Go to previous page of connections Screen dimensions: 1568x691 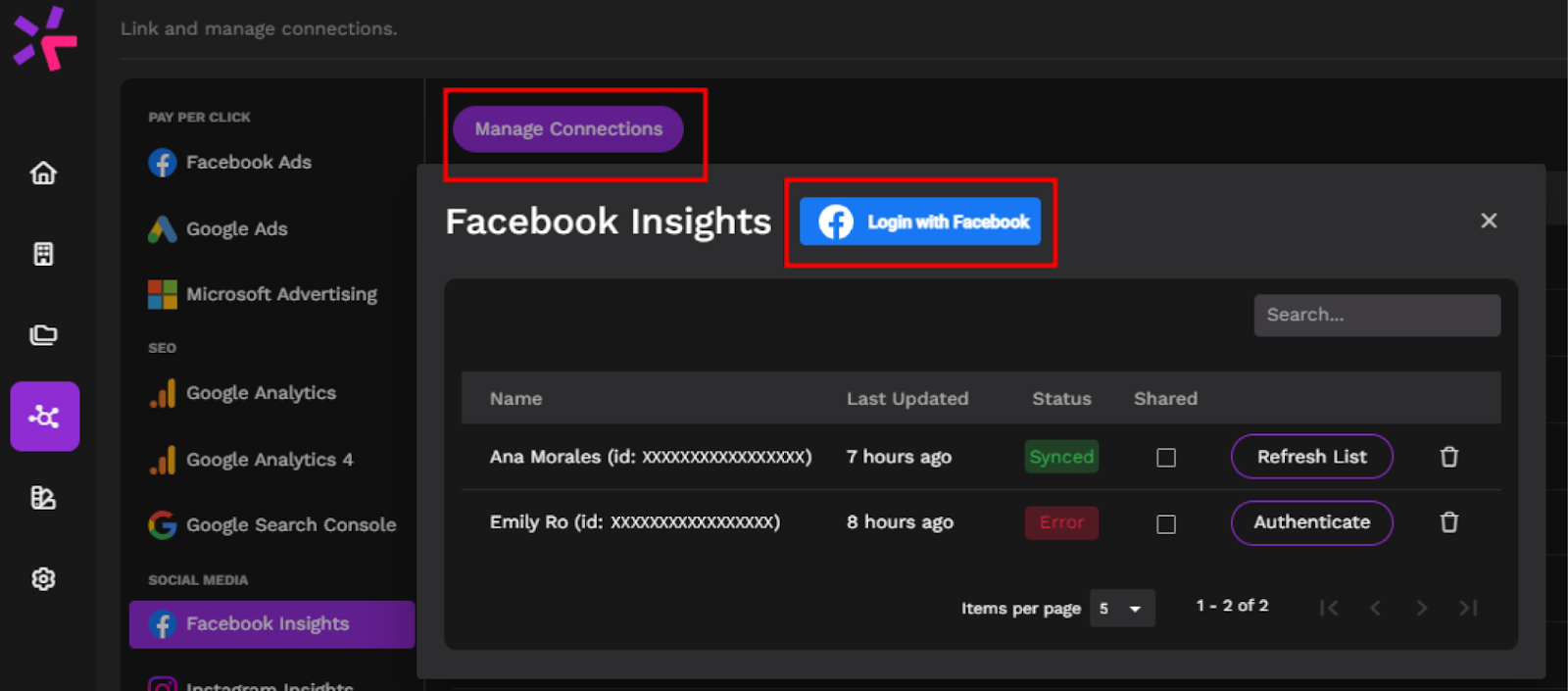pos(1375,608)
